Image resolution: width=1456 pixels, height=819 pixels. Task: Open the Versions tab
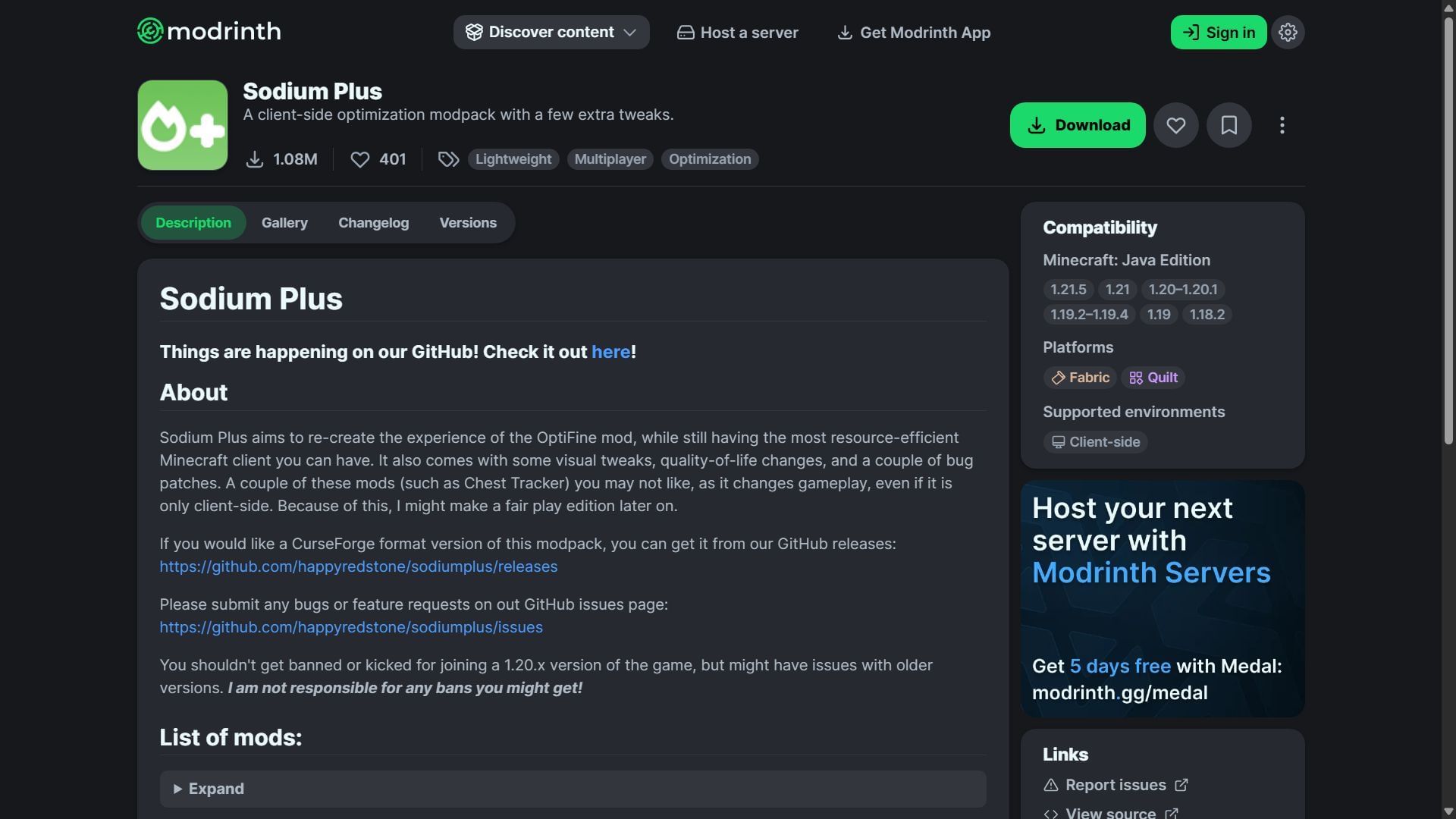click(x=468, y=223)
